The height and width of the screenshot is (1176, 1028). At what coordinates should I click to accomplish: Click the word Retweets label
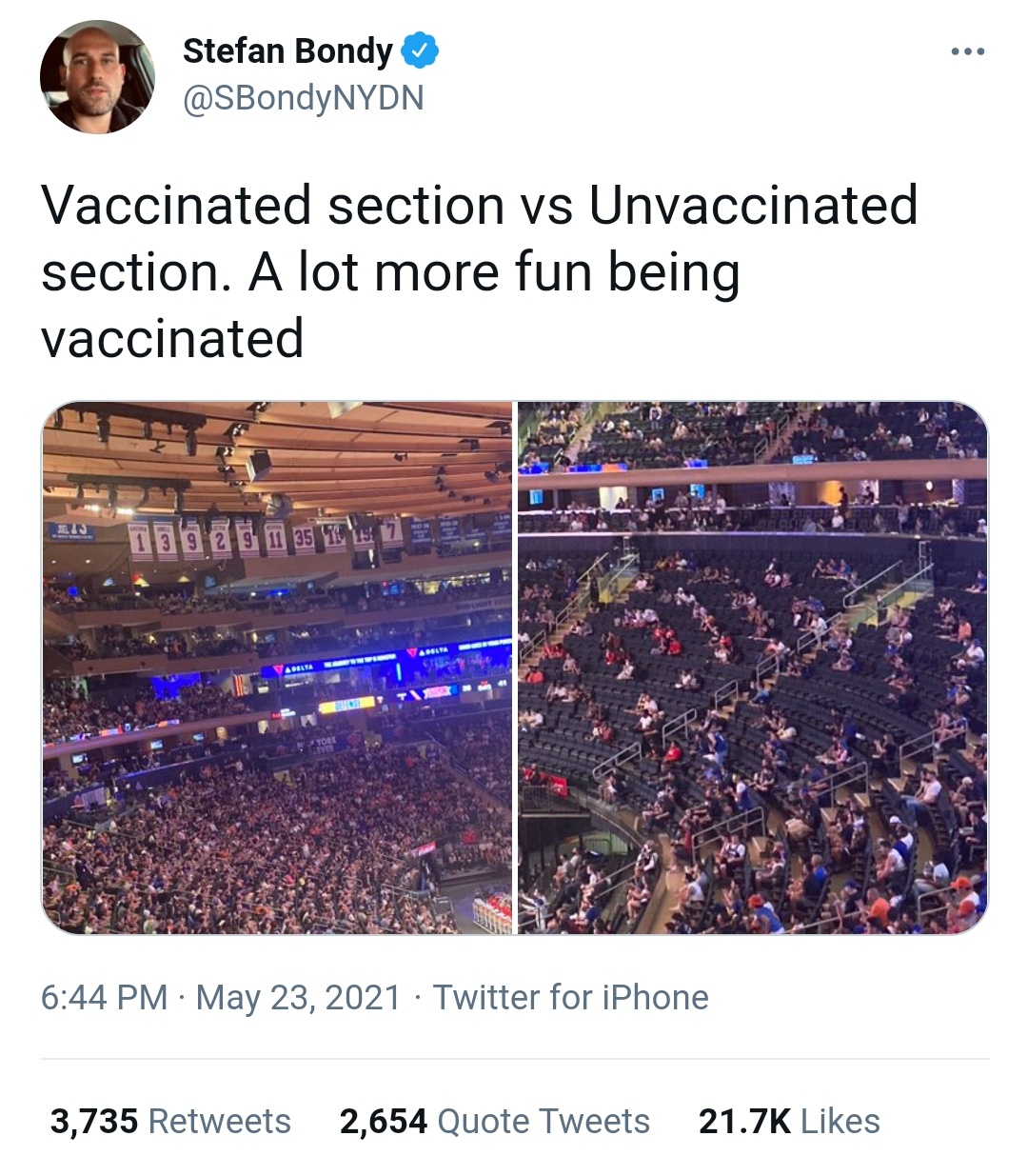coord(220,1121)
